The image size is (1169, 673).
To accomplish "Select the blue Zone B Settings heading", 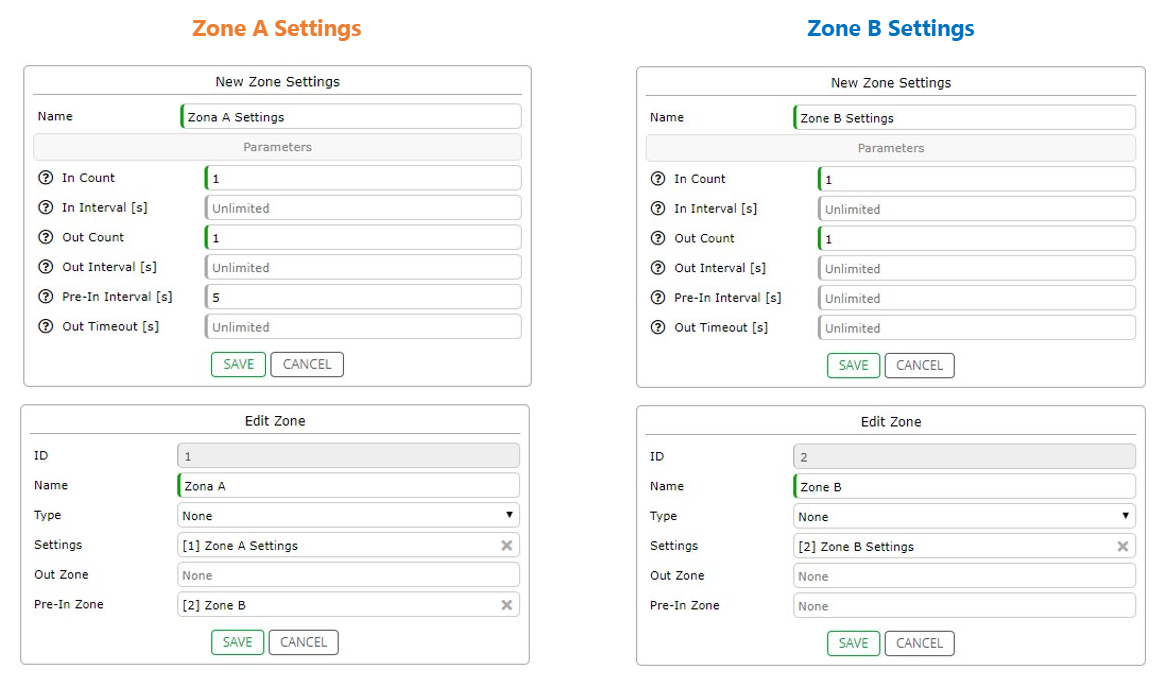I will pos(891,28).
